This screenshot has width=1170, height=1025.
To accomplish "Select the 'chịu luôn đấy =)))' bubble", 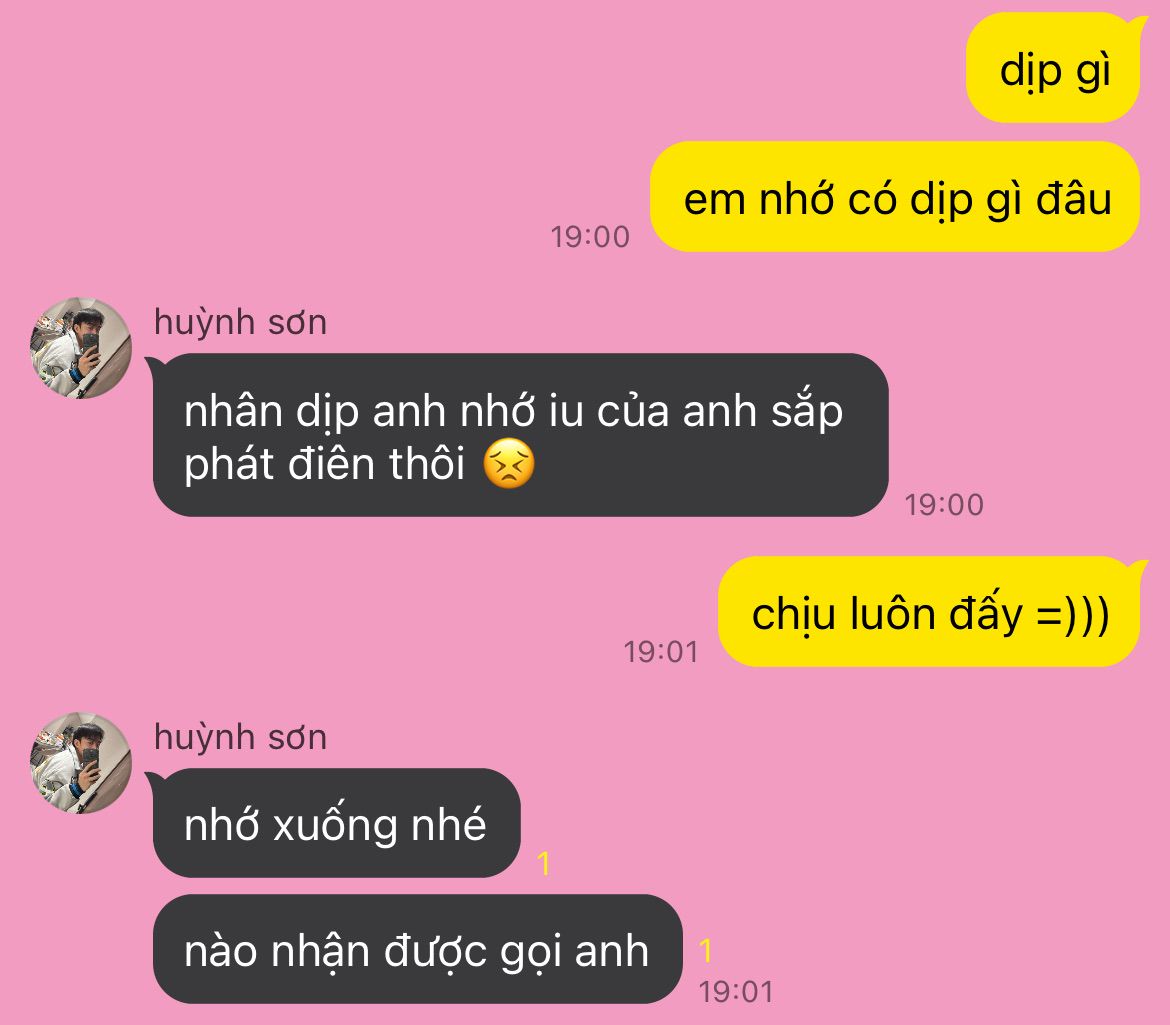I will pyautogui.click(x=930, y=612).
